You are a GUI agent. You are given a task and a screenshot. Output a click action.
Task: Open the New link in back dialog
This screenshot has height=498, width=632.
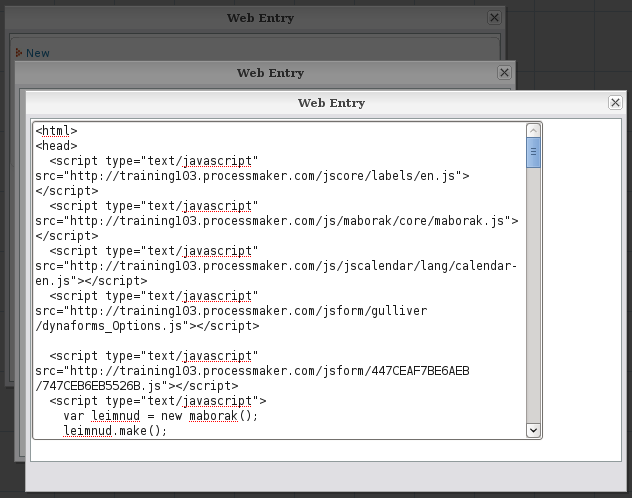click(x=38, y=53)
